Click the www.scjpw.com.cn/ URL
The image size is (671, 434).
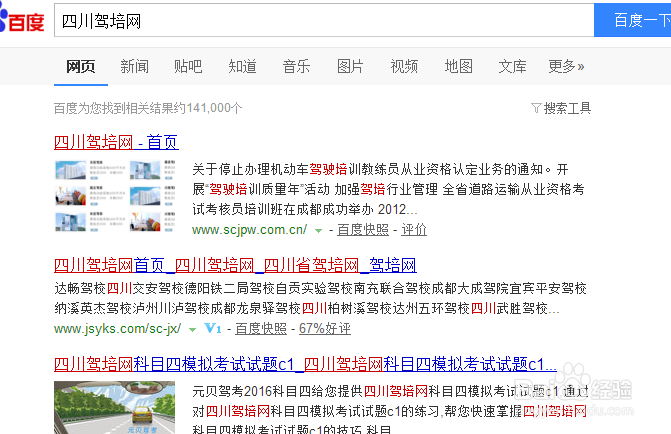(x=249, y=230)
